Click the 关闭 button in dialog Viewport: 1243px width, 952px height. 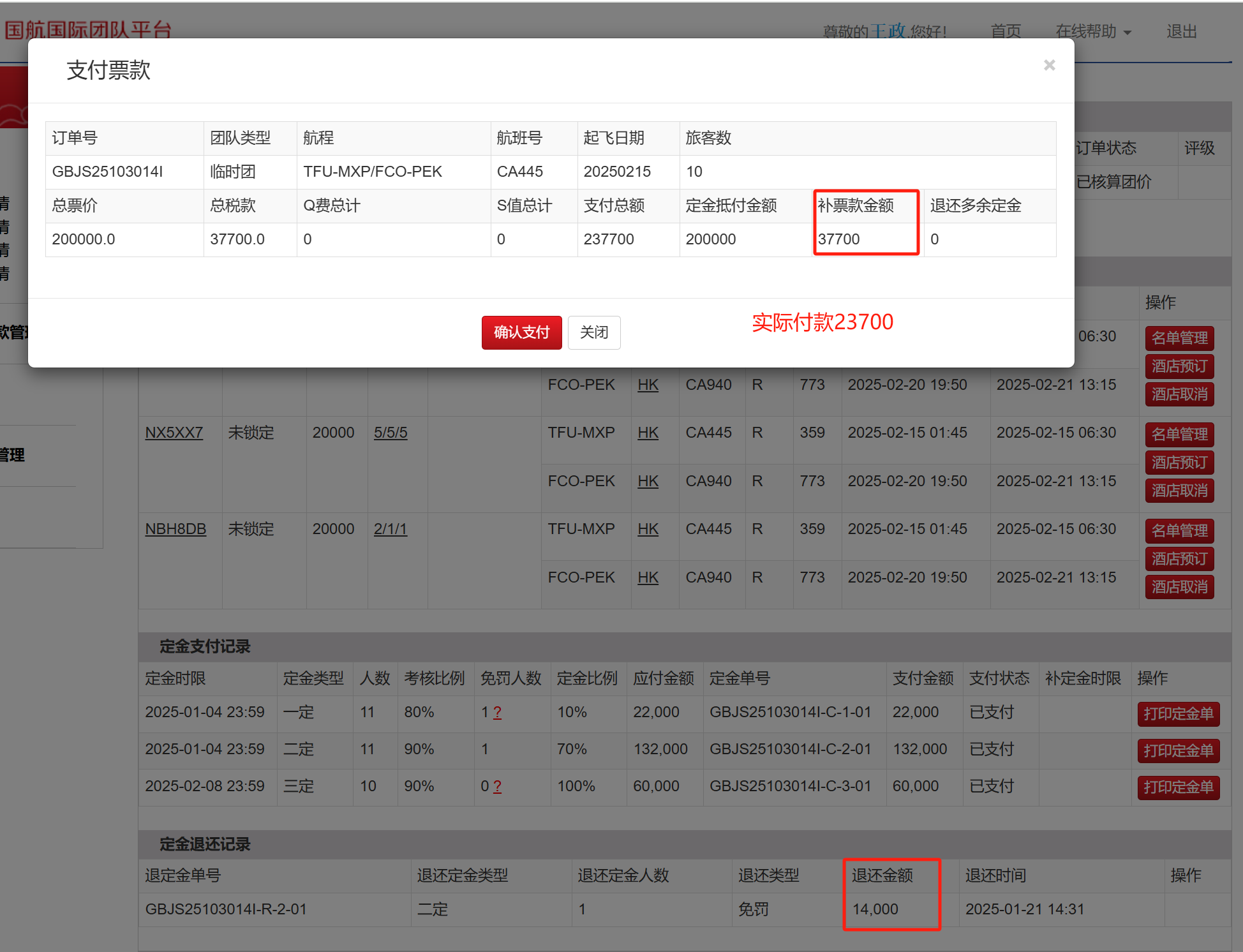(593, 332)
